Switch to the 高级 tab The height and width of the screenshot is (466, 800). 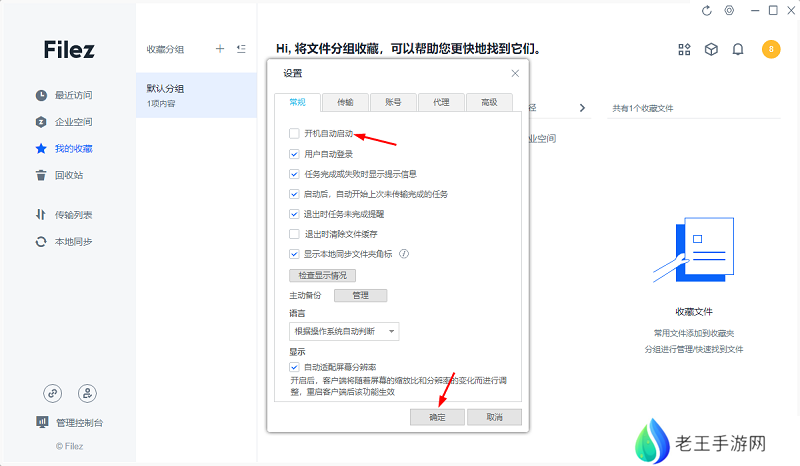tap(489, 102)
